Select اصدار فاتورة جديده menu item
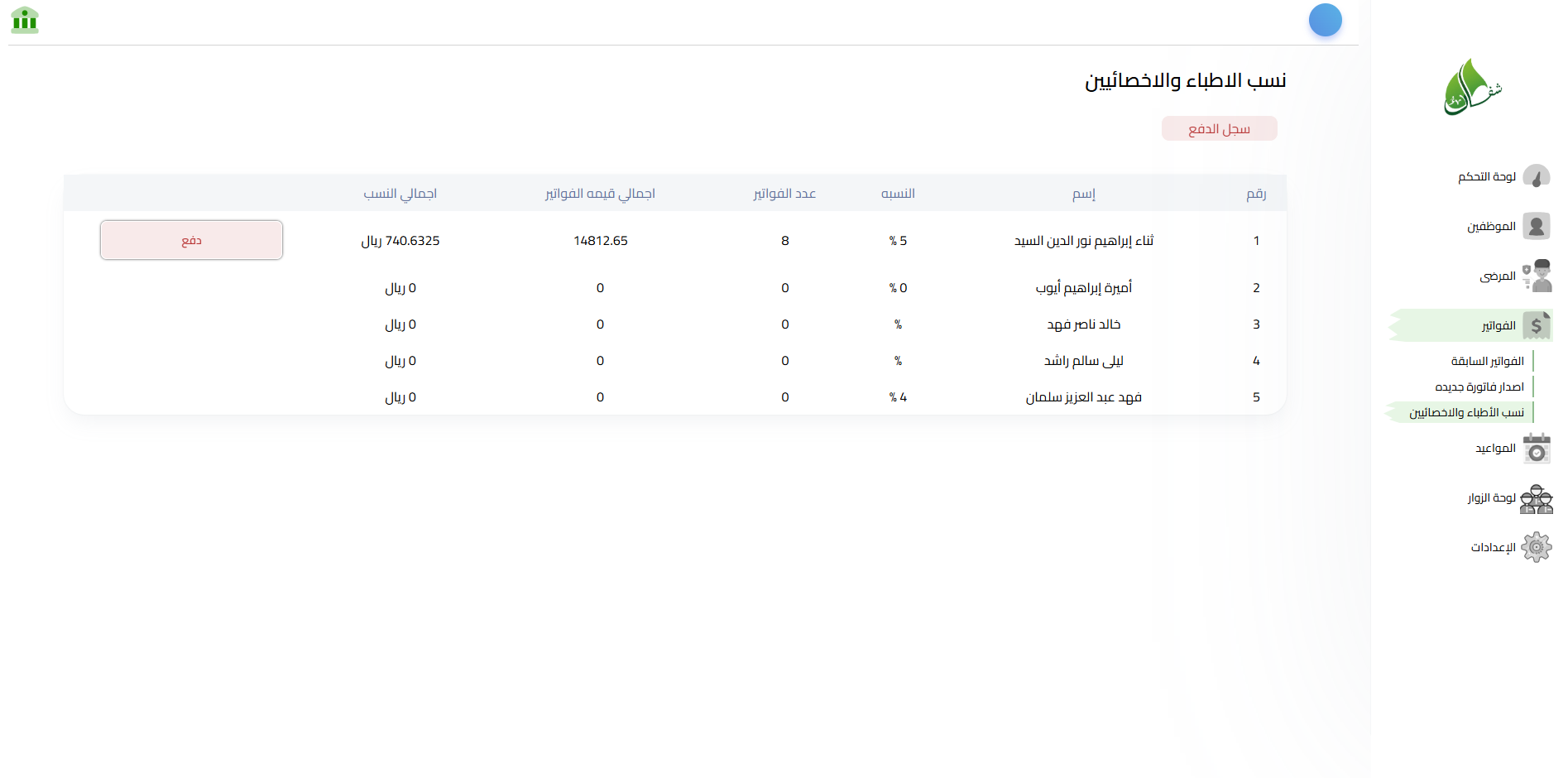 coord(1479,387)
